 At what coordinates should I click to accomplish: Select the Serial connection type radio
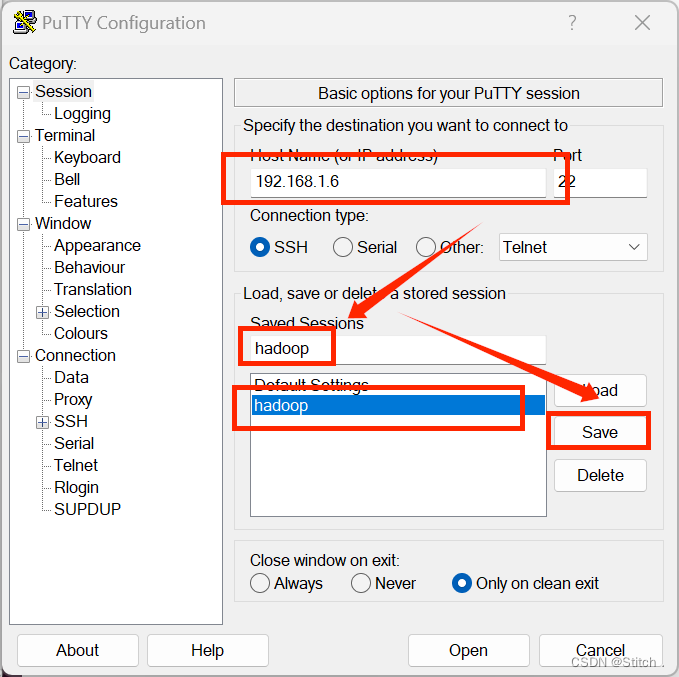[343, 247]
